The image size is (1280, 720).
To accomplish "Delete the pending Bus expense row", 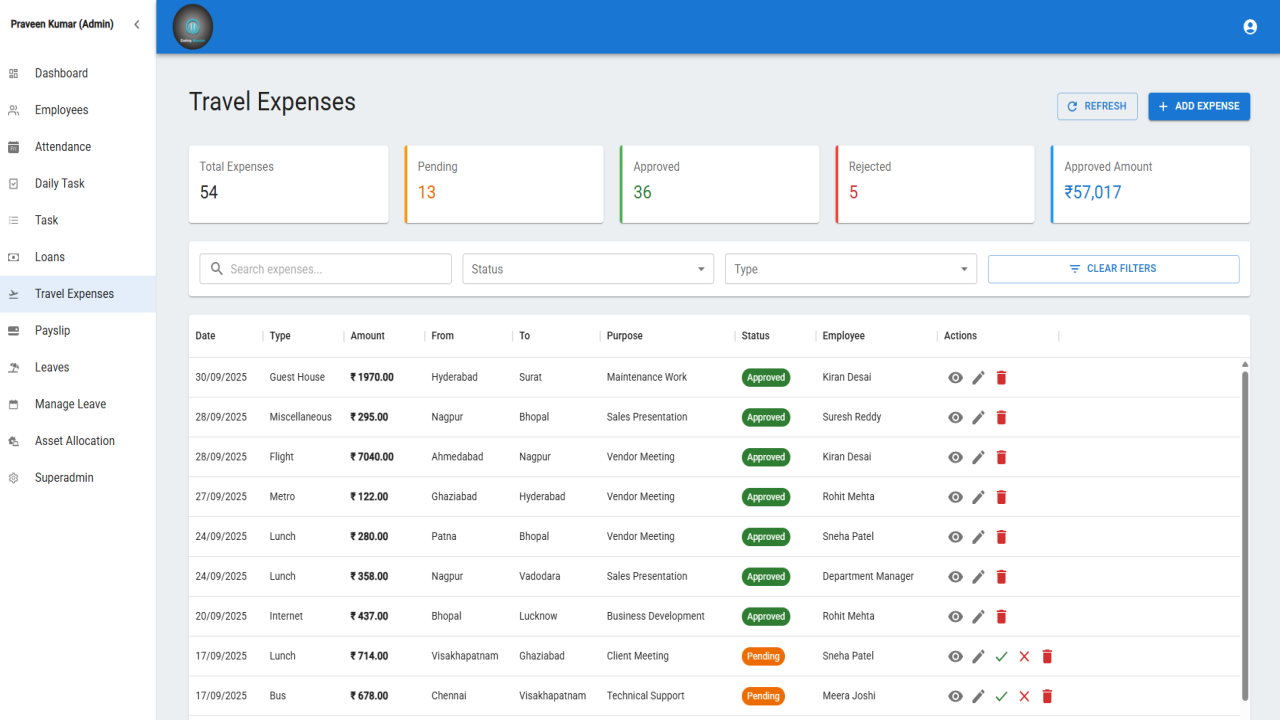I will (x=1047, y=696).
